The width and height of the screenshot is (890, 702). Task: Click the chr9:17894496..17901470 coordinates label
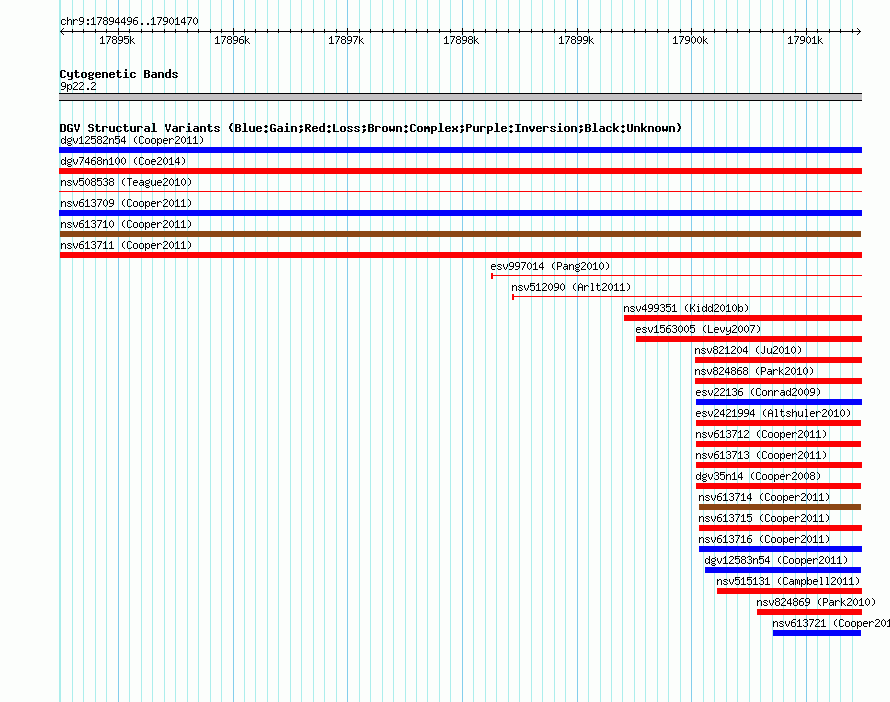tap(129, 21)
